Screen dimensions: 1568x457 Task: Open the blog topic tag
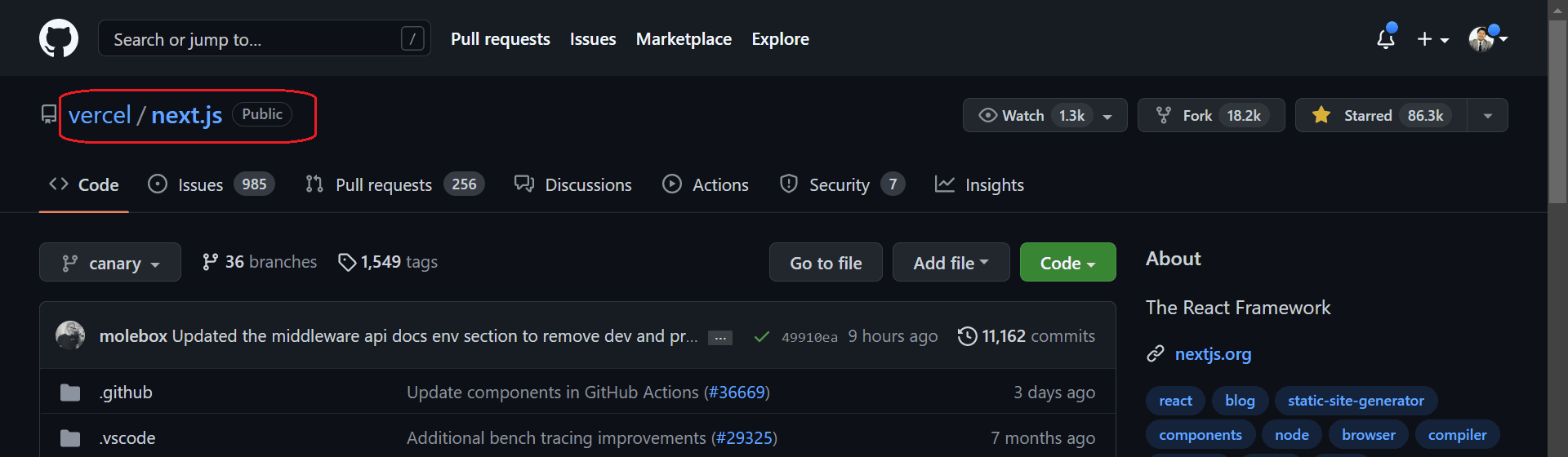click(x=1240, y=401)
